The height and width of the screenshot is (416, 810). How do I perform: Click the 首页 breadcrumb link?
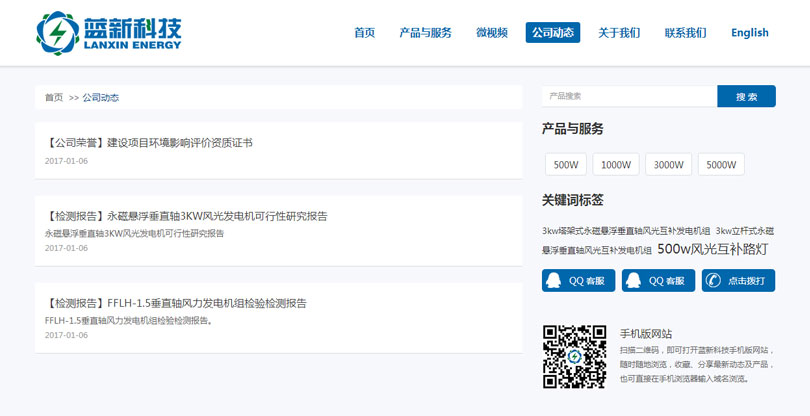point(54,98)
